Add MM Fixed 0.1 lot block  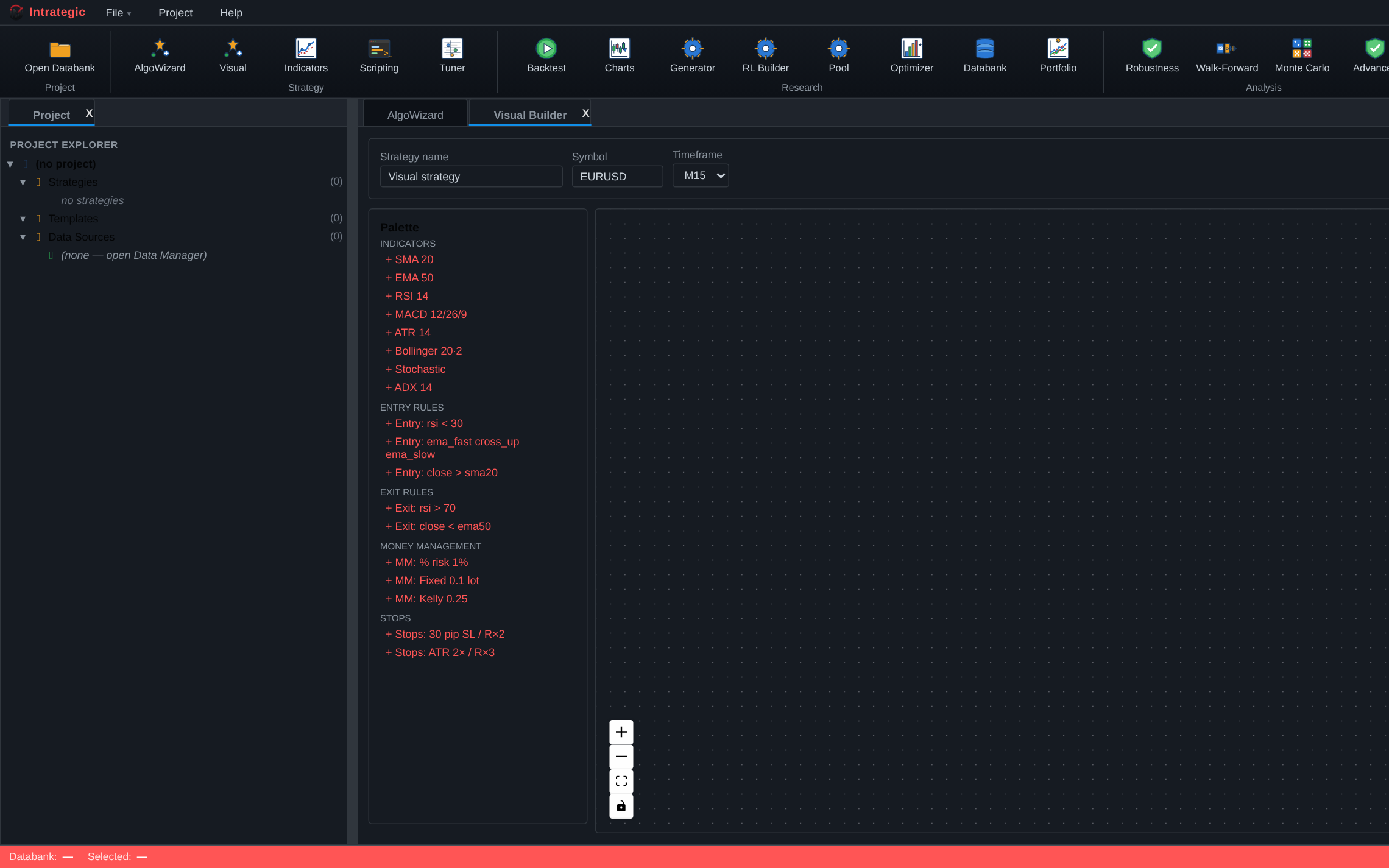[433, 580]
